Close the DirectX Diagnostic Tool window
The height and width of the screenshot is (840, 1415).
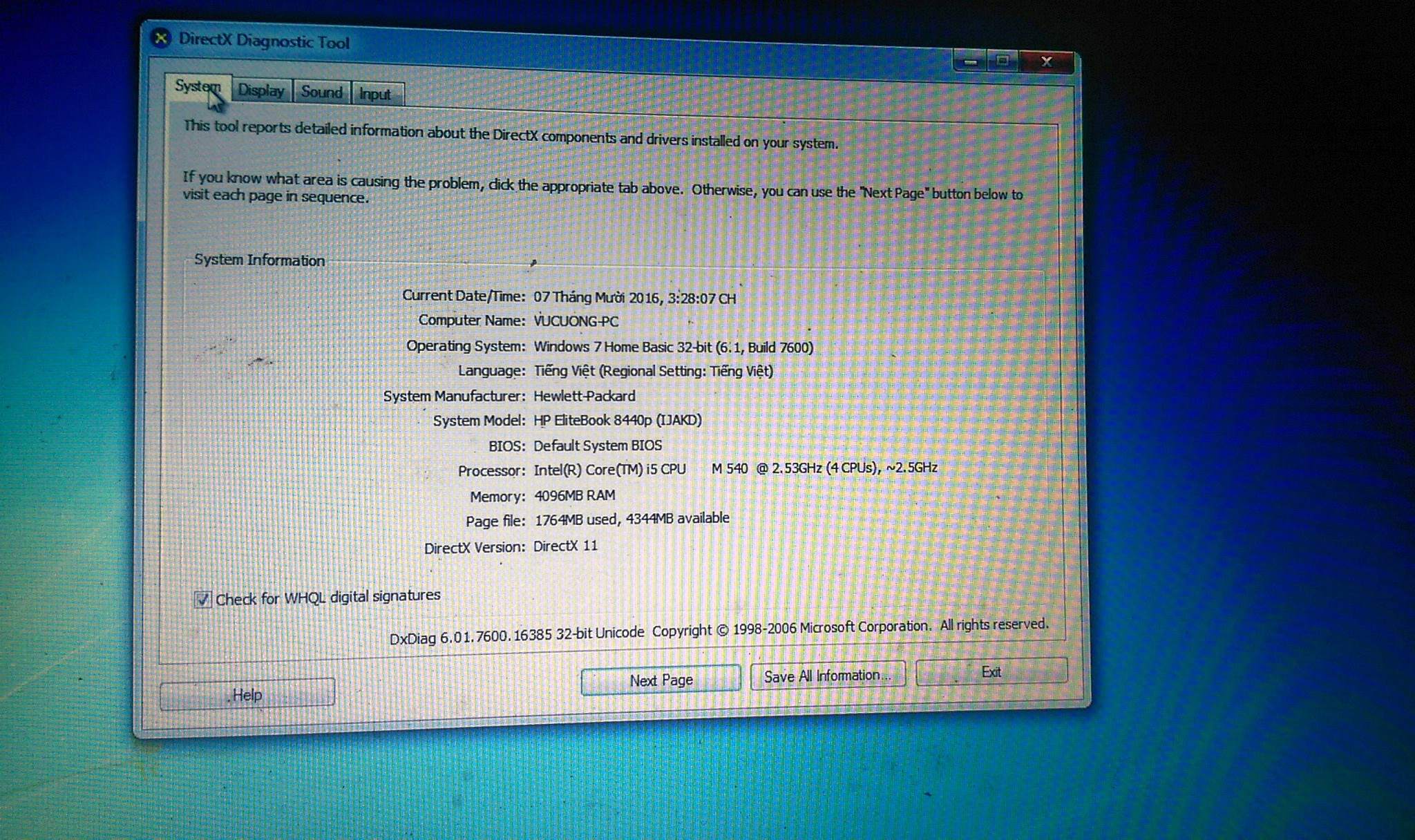point(1046,62)
